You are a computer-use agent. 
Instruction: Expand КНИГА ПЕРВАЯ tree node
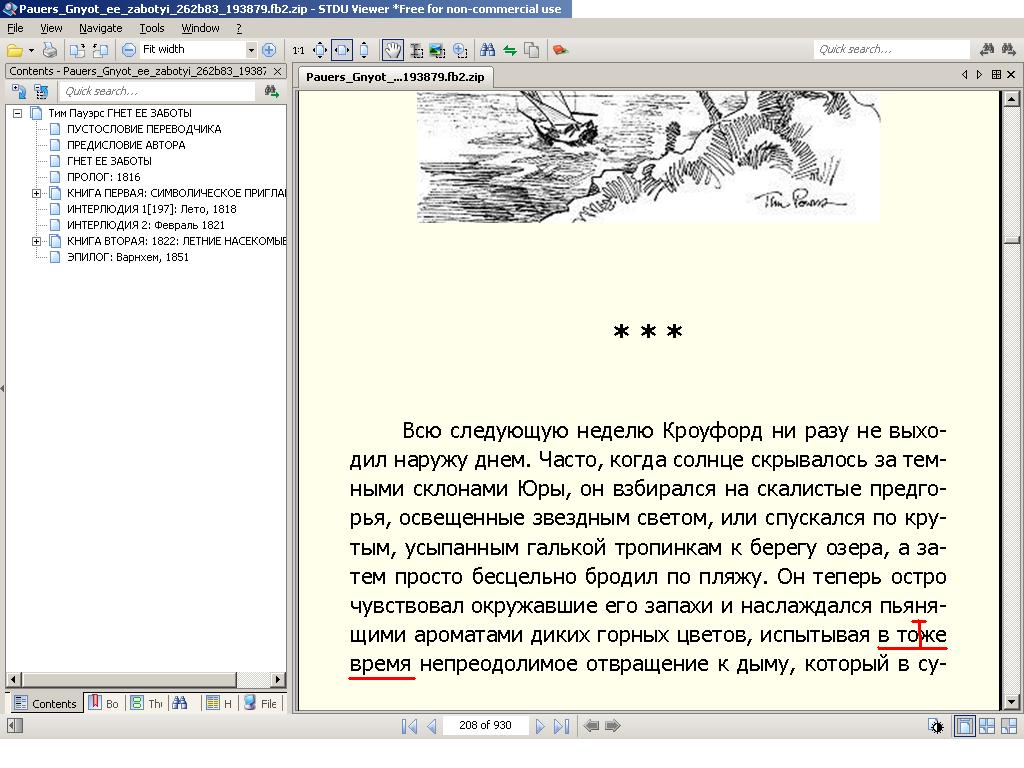[37, 193]
